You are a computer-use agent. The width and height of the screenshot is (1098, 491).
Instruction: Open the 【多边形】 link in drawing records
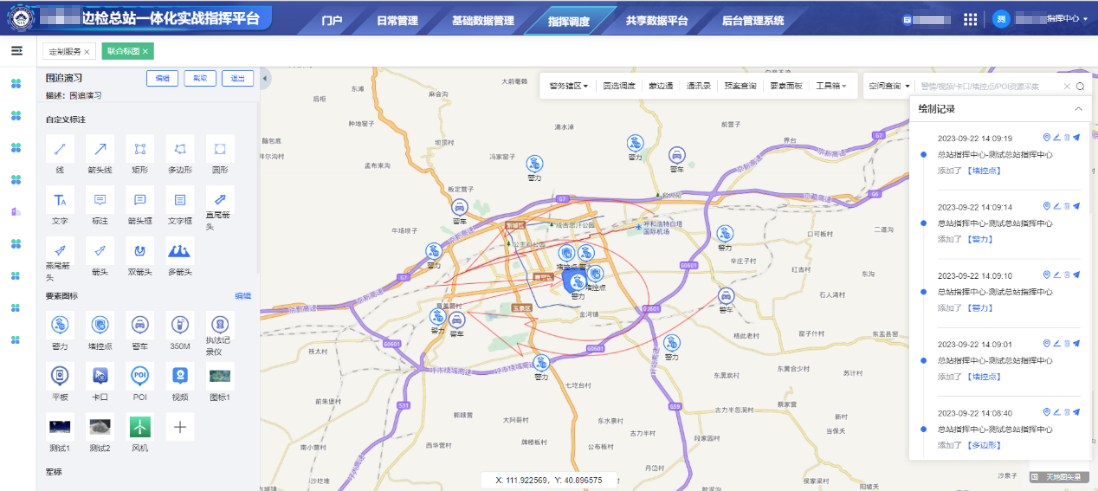pos(983,445)
